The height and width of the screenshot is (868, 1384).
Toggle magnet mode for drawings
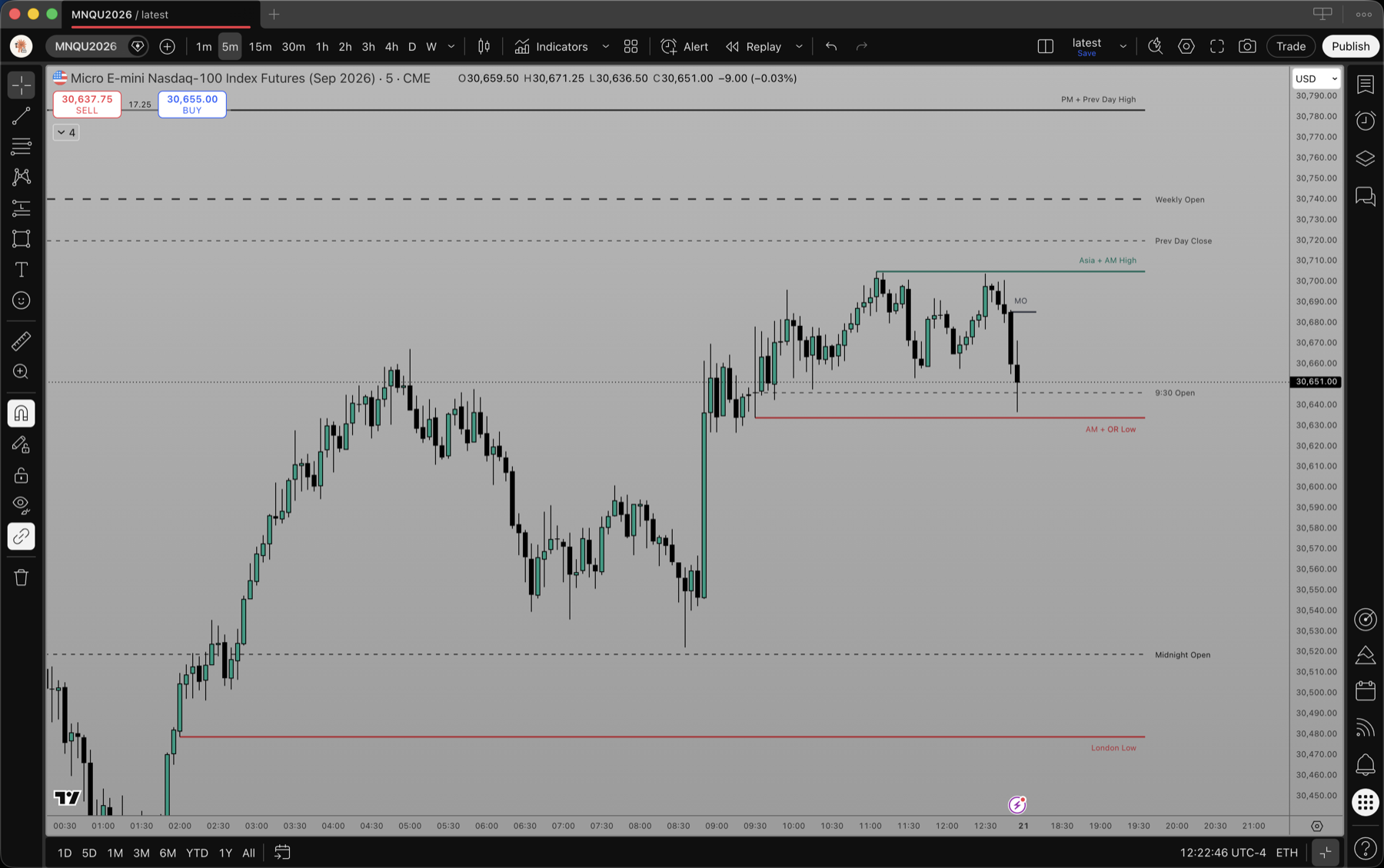click(x=22, y=414)
